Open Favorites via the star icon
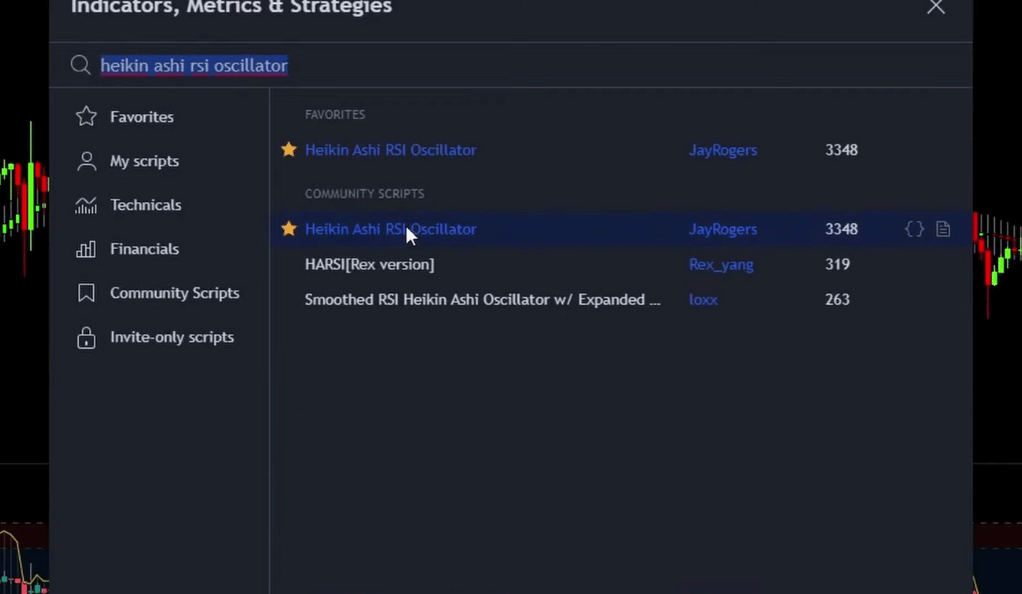The width and height of the screenshot is (1022, 594). click(x=86, y=117)
